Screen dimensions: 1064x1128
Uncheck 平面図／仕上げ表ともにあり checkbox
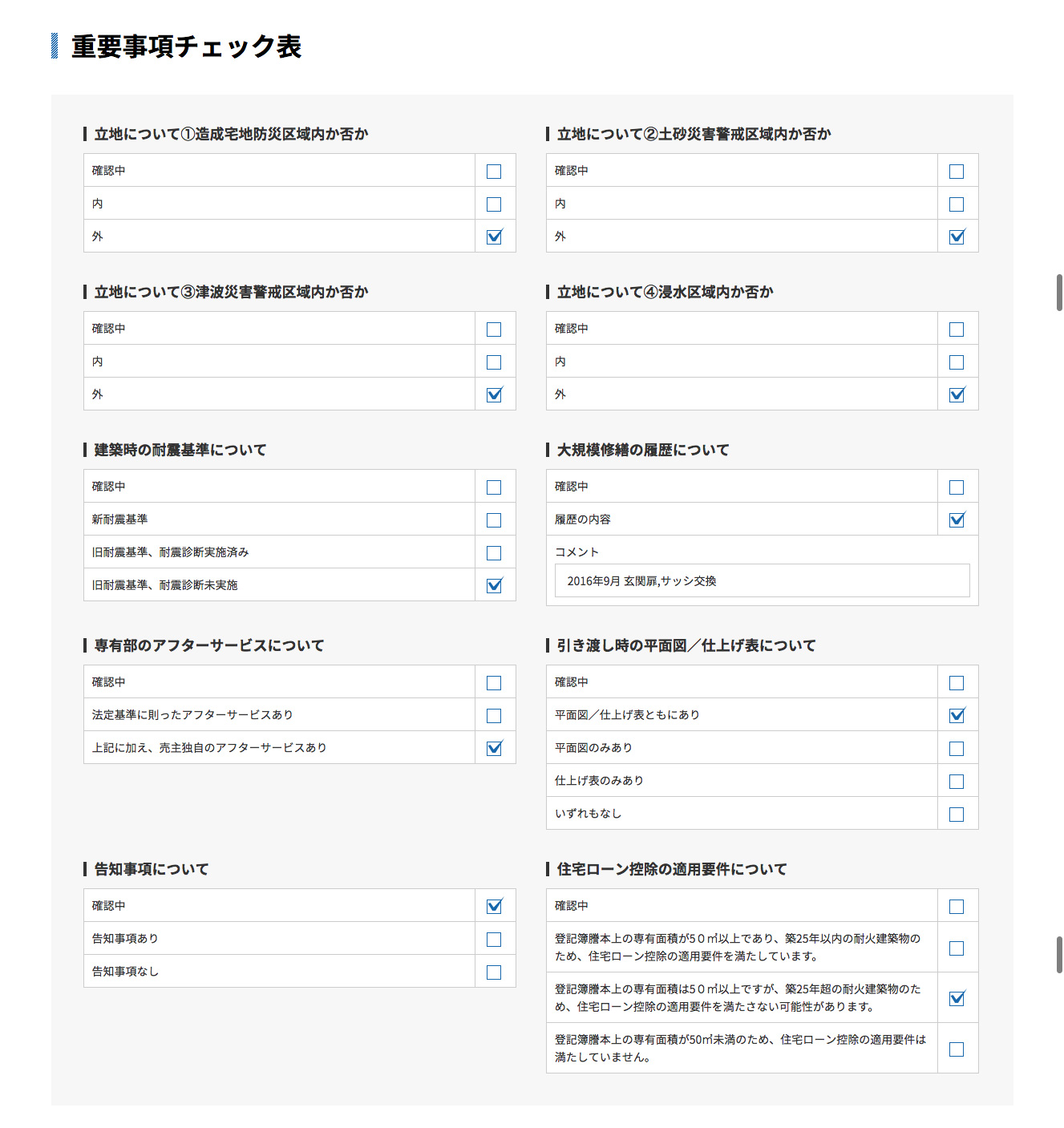(x=957, y=716)
